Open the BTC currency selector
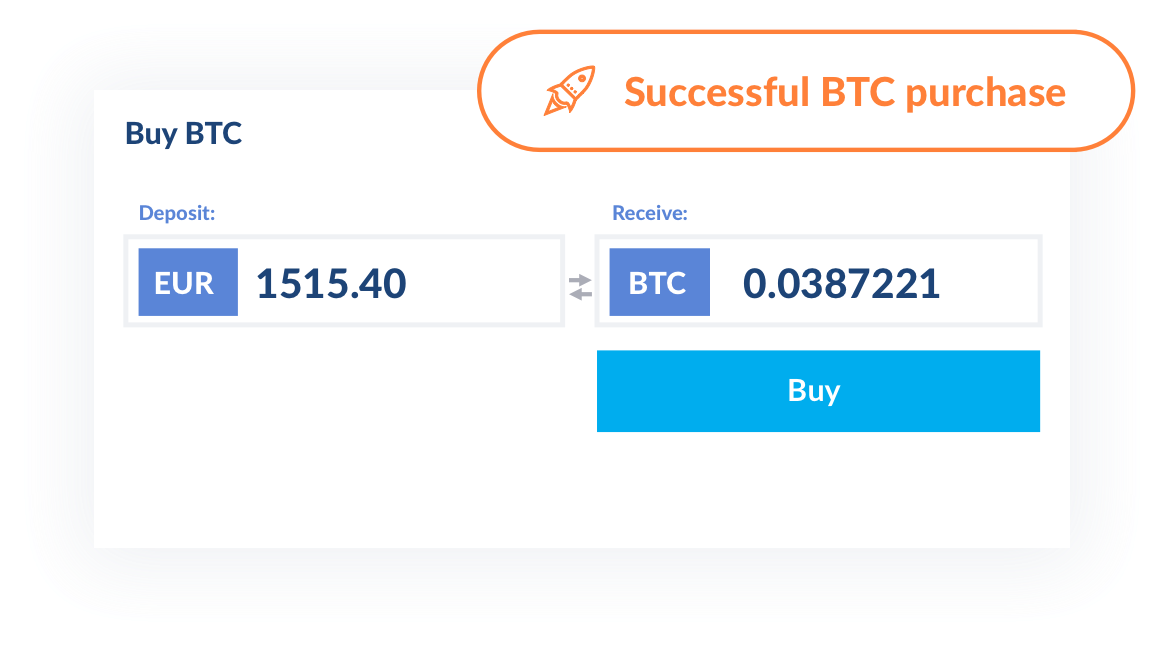 coord(658,282)
